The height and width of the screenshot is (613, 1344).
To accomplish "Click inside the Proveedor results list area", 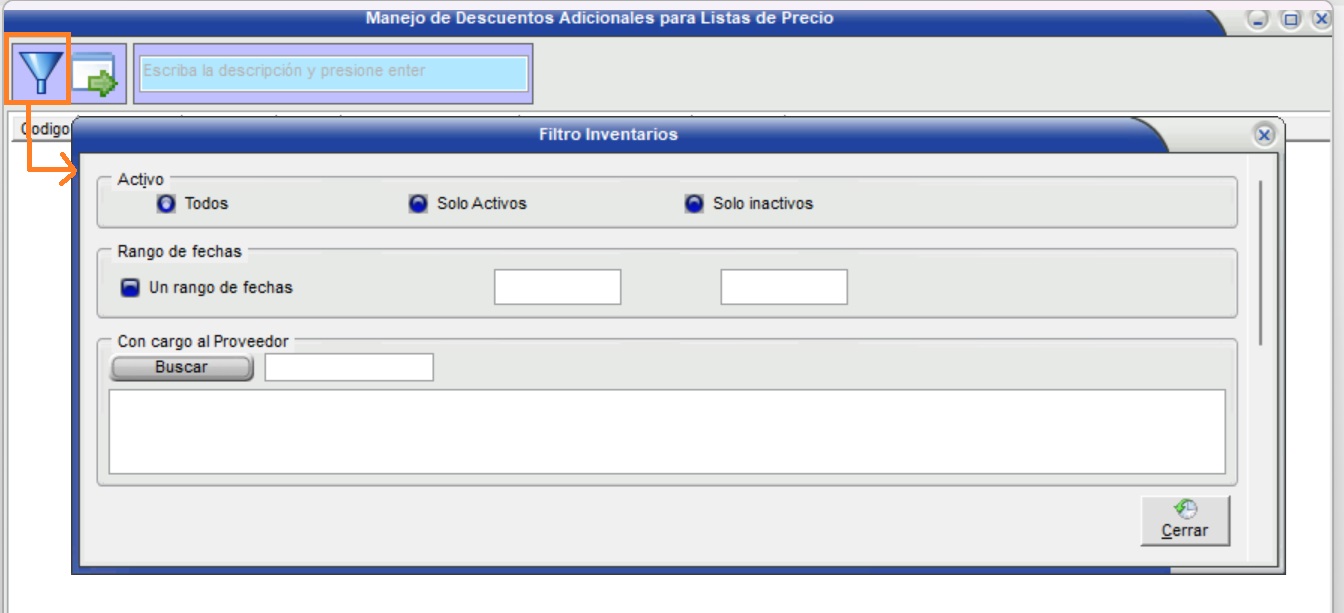I will tap(666, 431).
